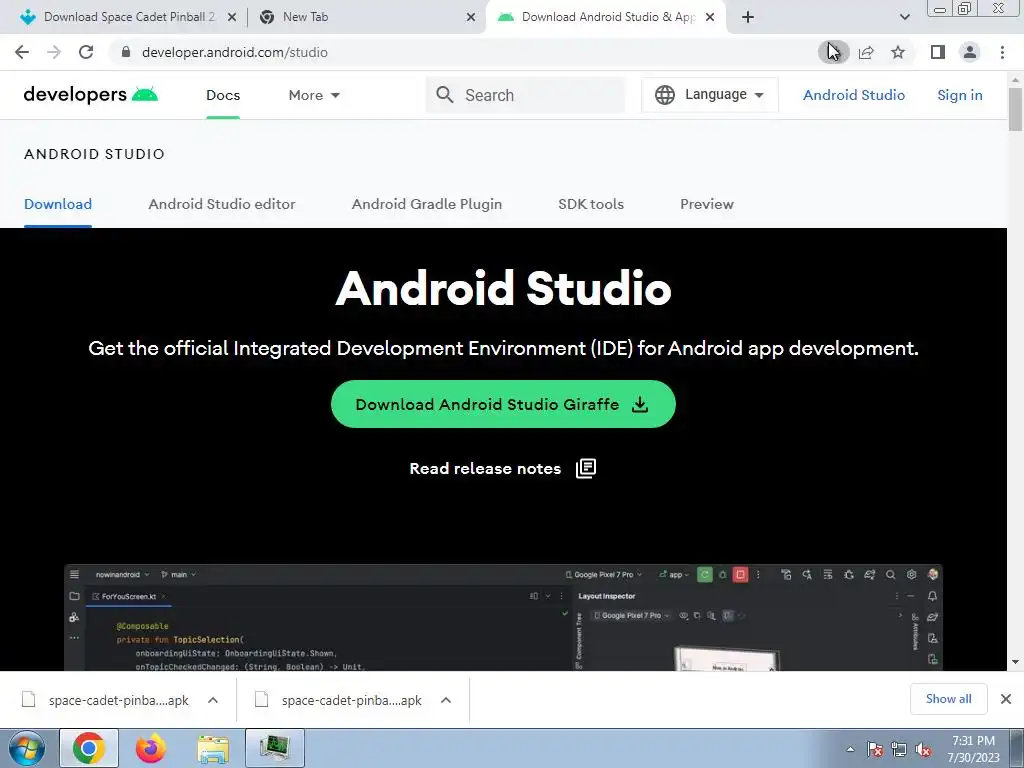Screen dimensions: 1024x768
Task: Click the address bar URL
Action: [234, 52]
